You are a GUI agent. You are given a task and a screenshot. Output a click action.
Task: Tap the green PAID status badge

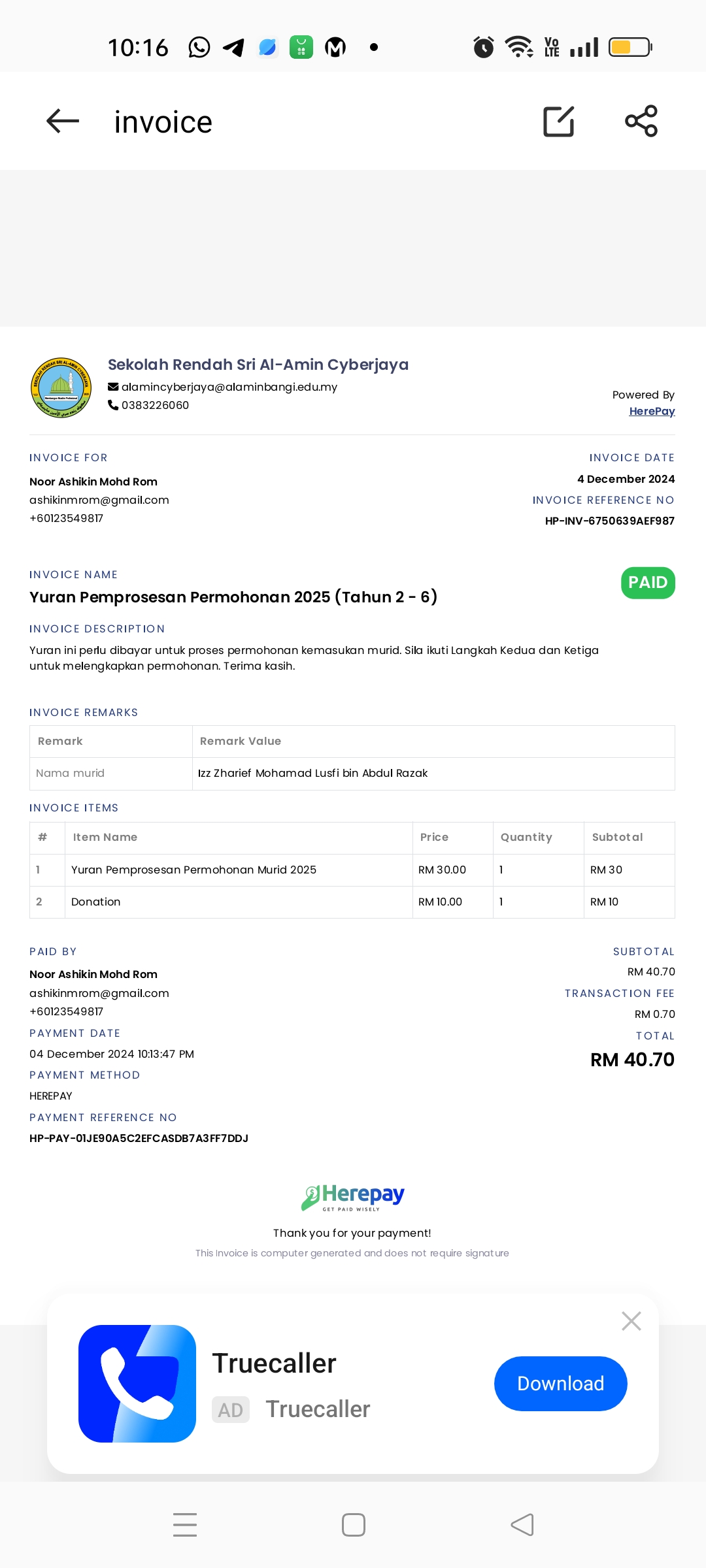[648, 583]
